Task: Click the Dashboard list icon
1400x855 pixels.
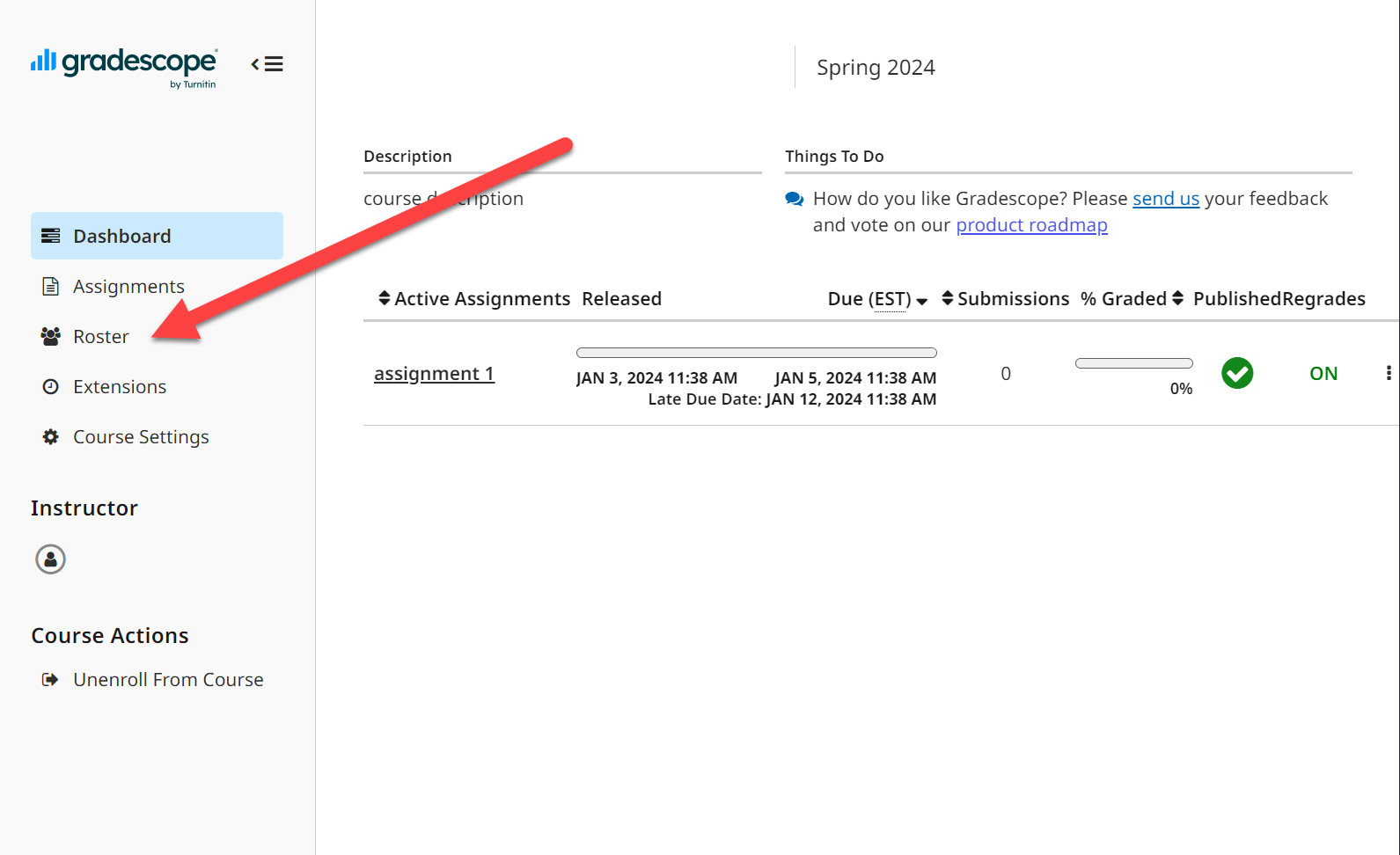Action: pos(51,236)
